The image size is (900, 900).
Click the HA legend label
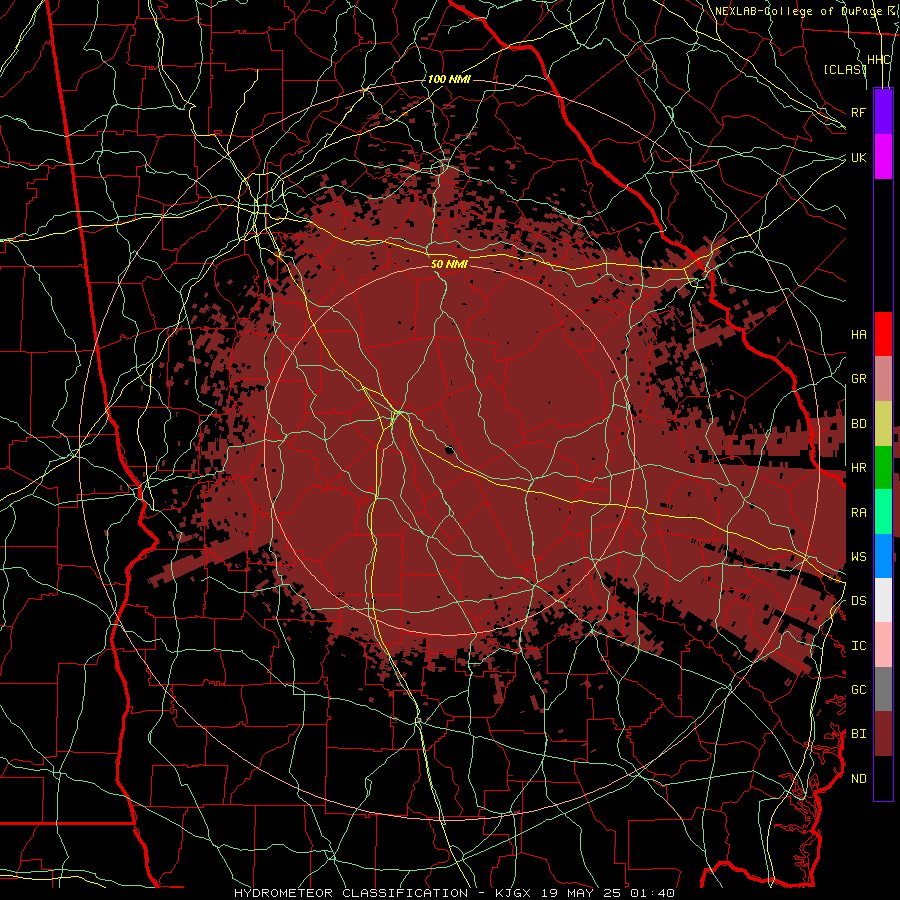(859, 334)
